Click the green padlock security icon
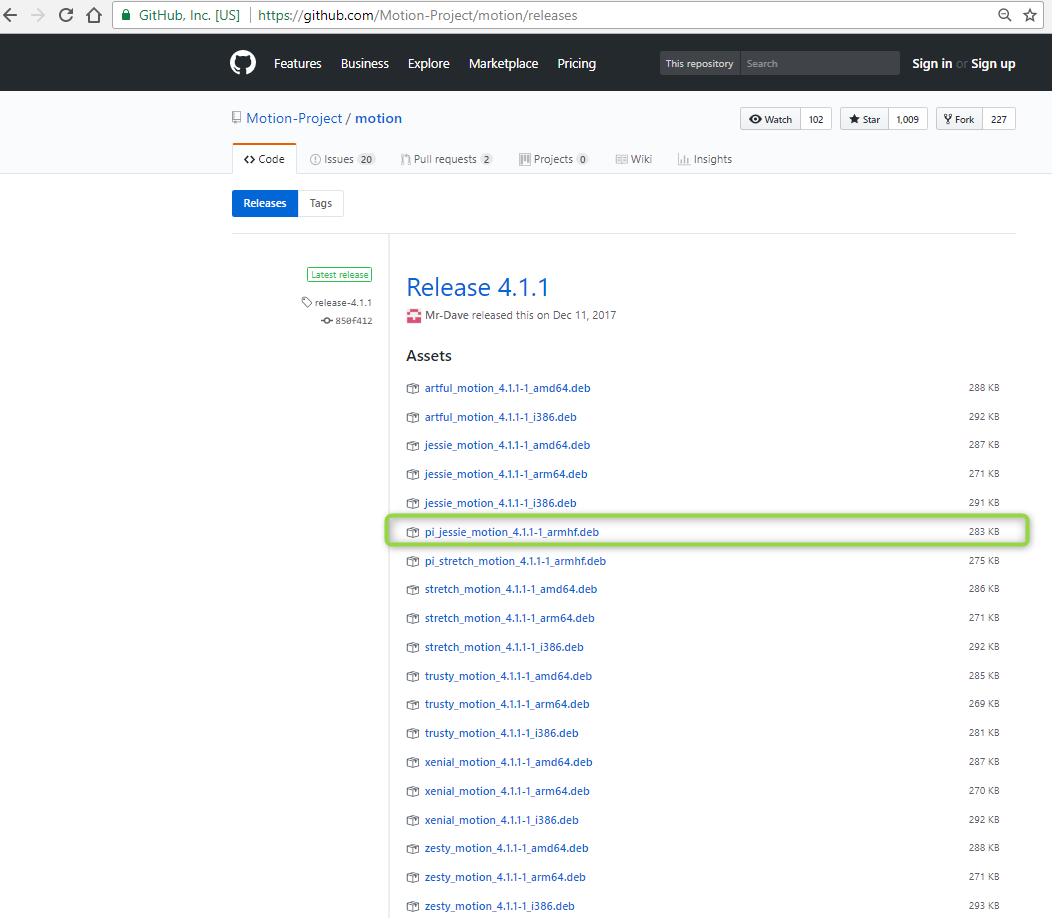 [x=125, y=15]
